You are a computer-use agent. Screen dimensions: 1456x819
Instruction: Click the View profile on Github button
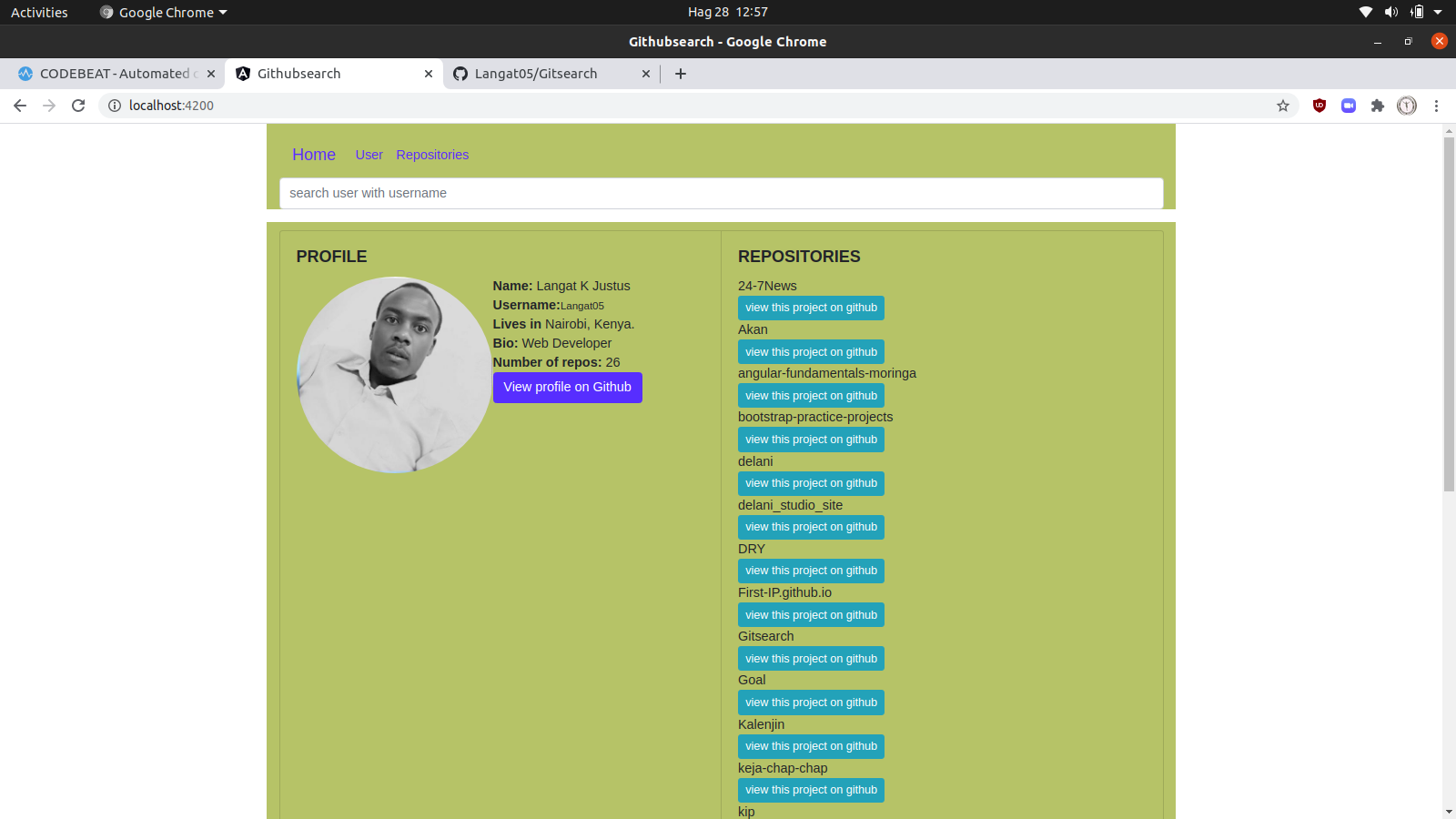click(567, 387)
